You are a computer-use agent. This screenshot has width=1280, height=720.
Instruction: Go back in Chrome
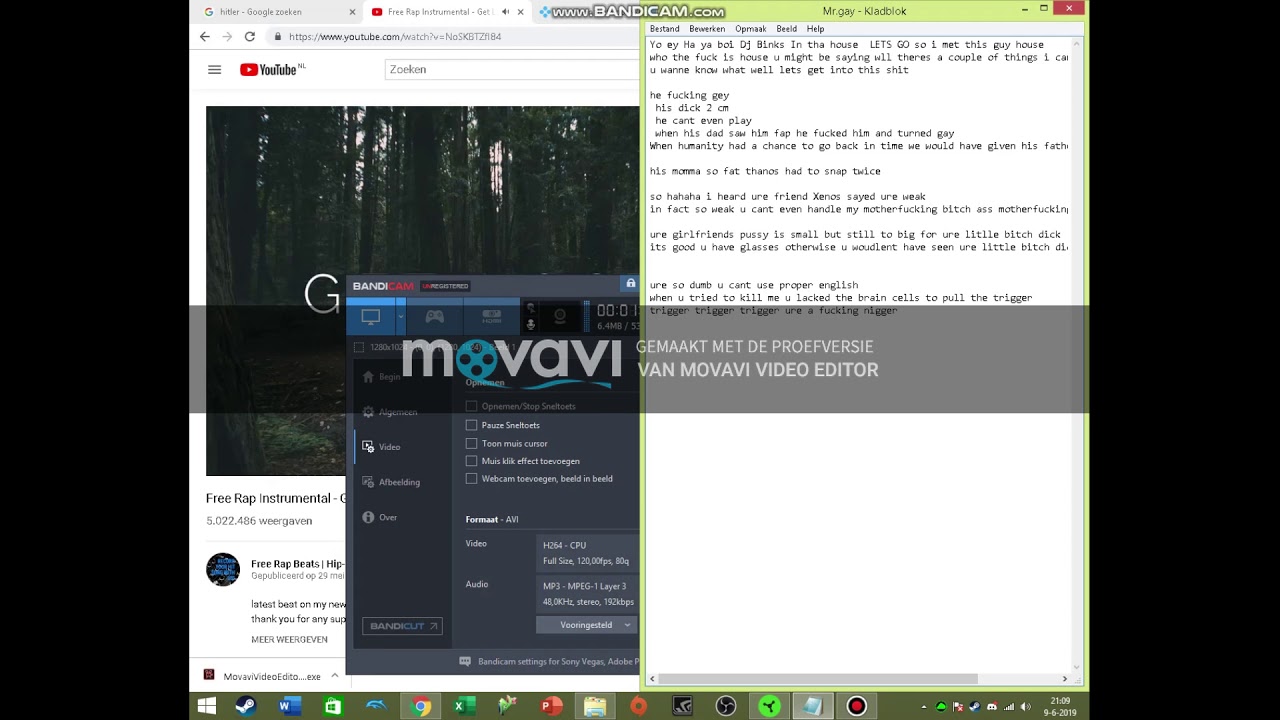click(x=205, y=36)
